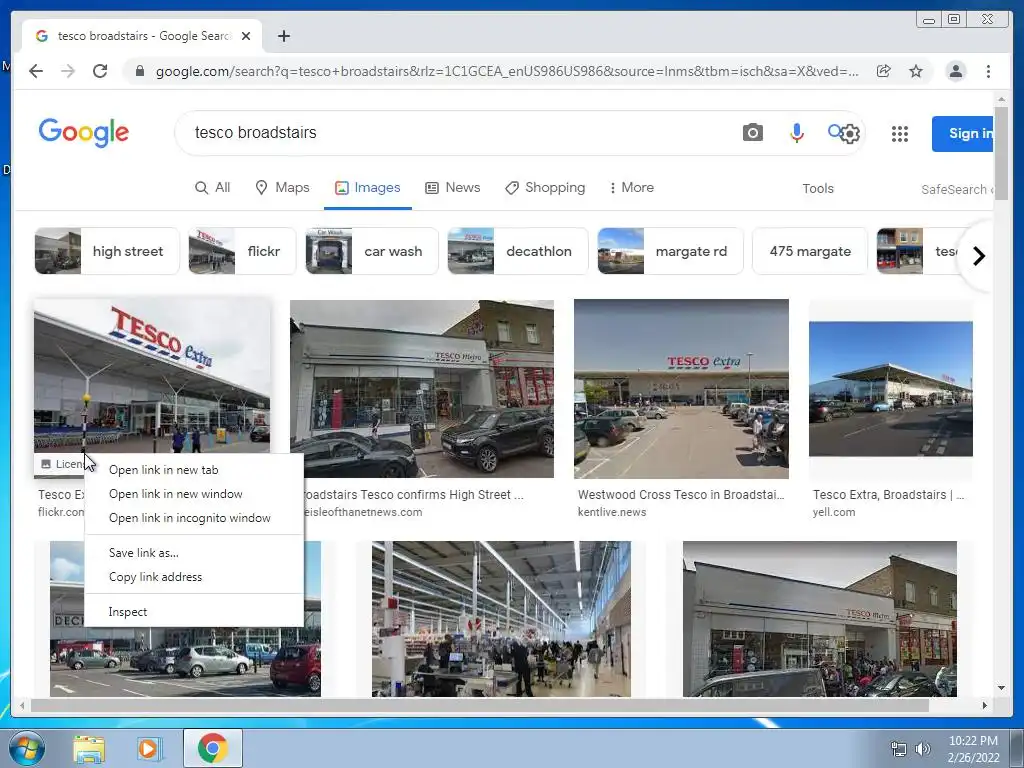Switch to the Maps tab
Screen dimensions: 1024x768
coord(282,188)
